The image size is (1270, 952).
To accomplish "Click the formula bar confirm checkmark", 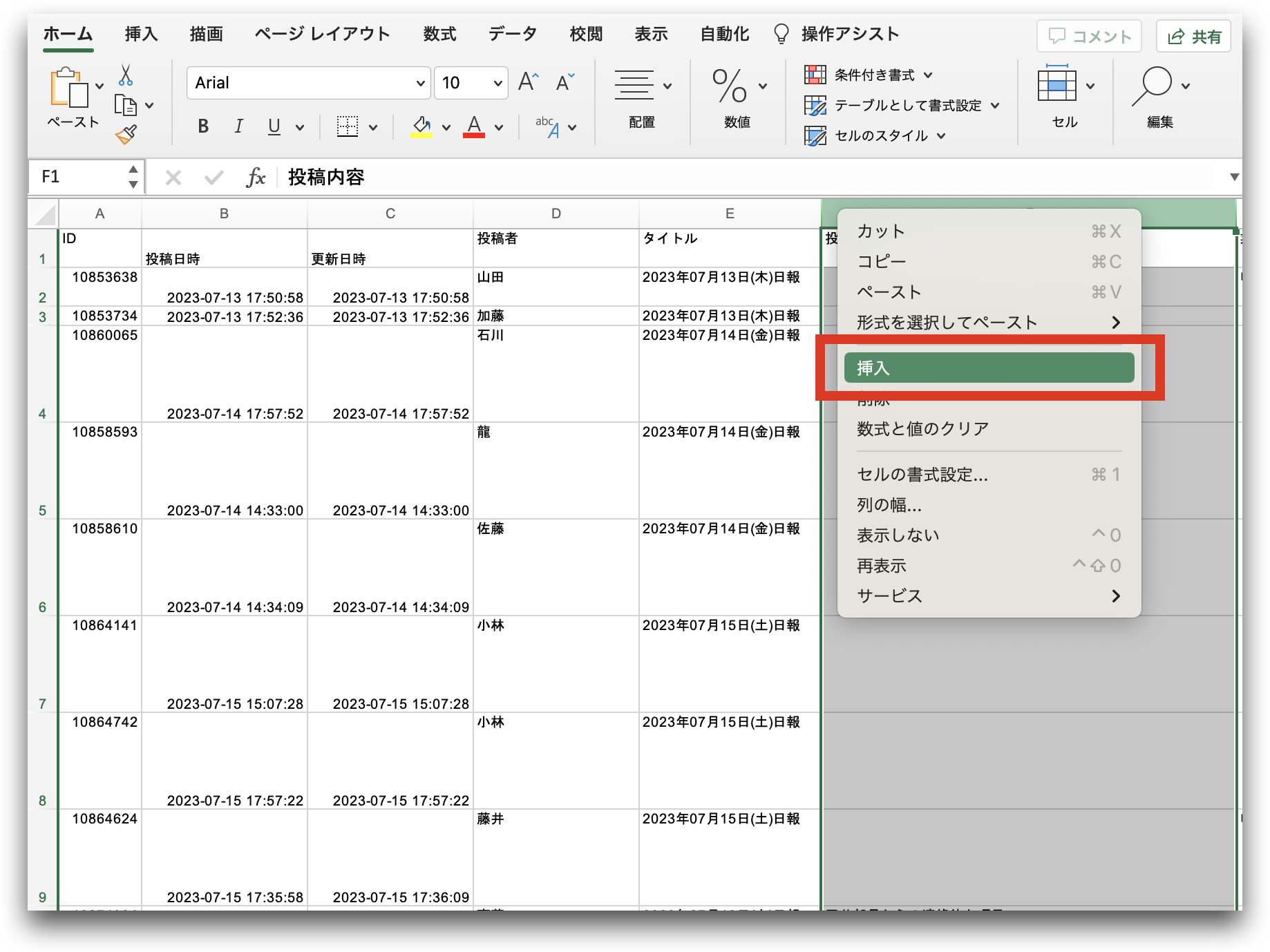I will click(x=214, y=178).
